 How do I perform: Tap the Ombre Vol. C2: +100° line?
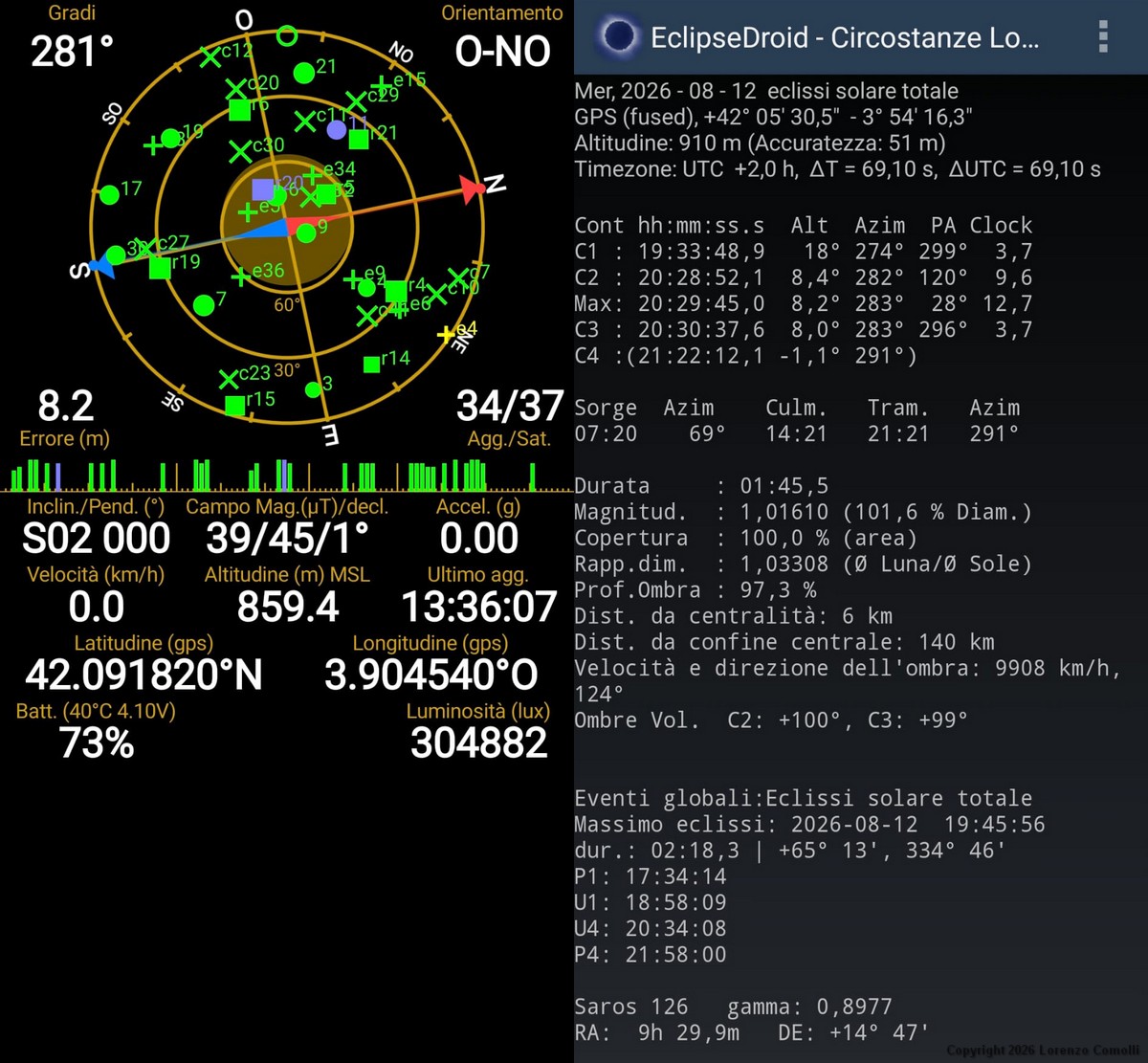(x=771, y=720)
